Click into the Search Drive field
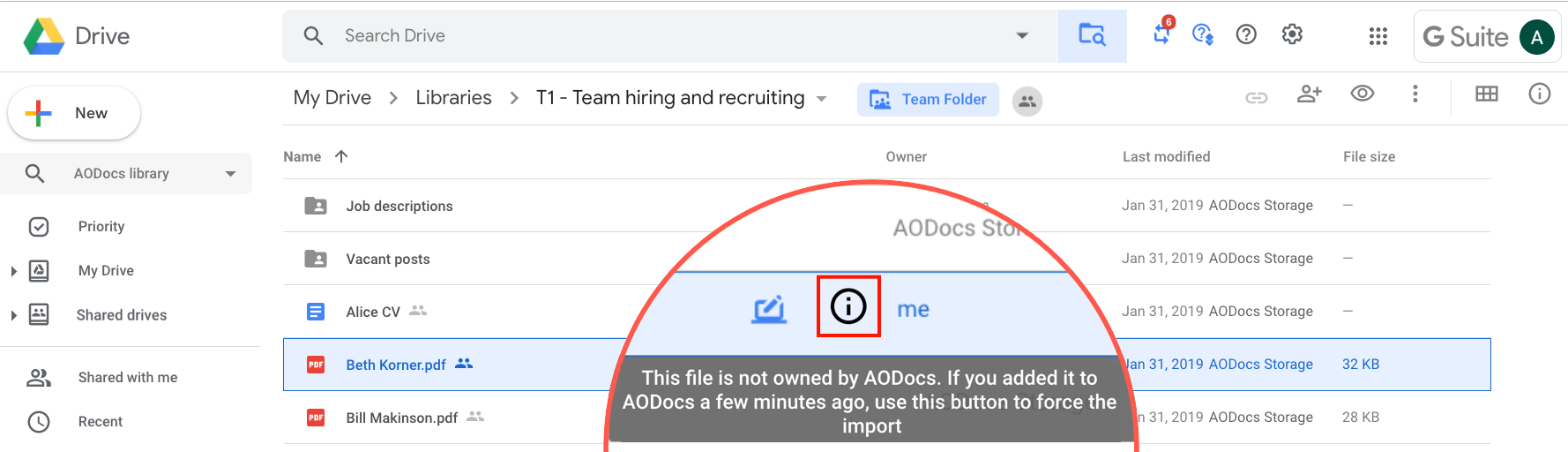The width and height of the screenshot is (1568, 452). point(670,35)
